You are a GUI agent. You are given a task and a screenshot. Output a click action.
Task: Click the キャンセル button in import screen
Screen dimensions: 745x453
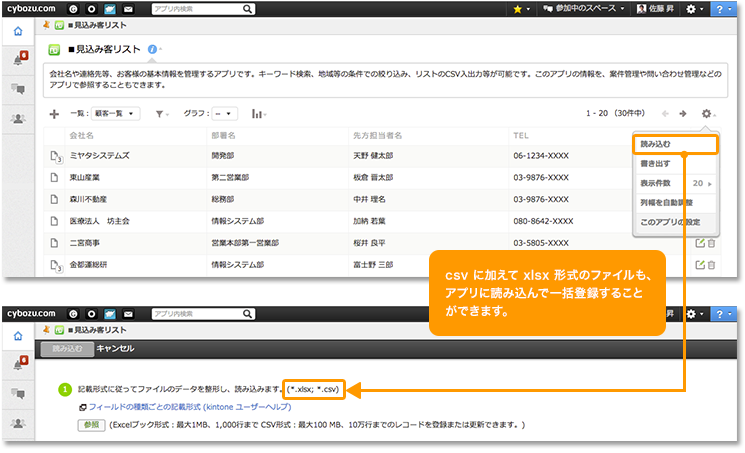[x=115, y=348]
